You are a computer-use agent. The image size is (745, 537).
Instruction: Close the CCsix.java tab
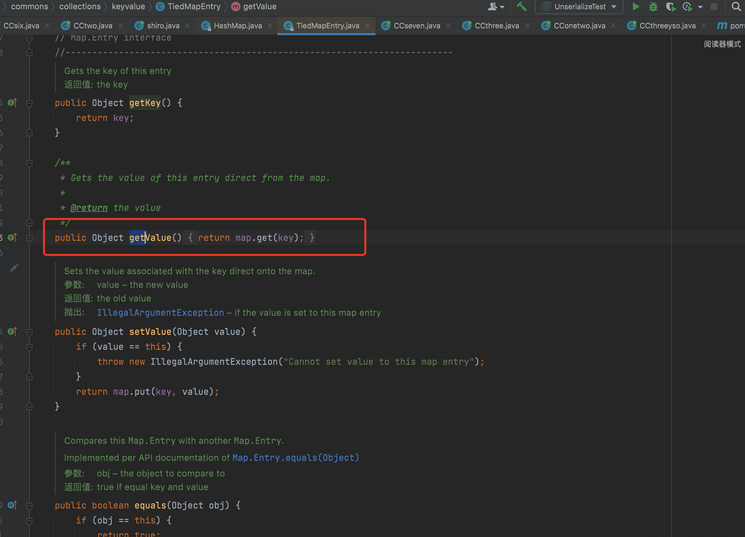(x=47, y=26)
